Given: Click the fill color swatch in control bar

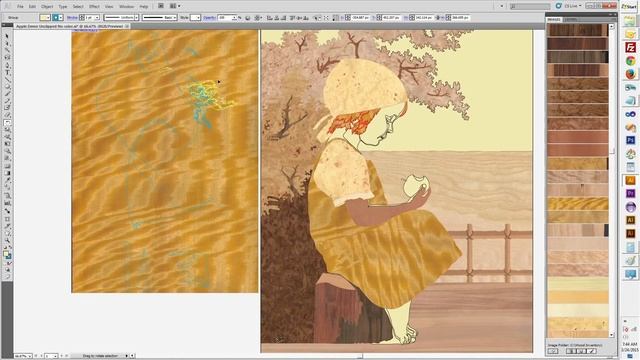Looking at the screenshot, I should (45, 18).
